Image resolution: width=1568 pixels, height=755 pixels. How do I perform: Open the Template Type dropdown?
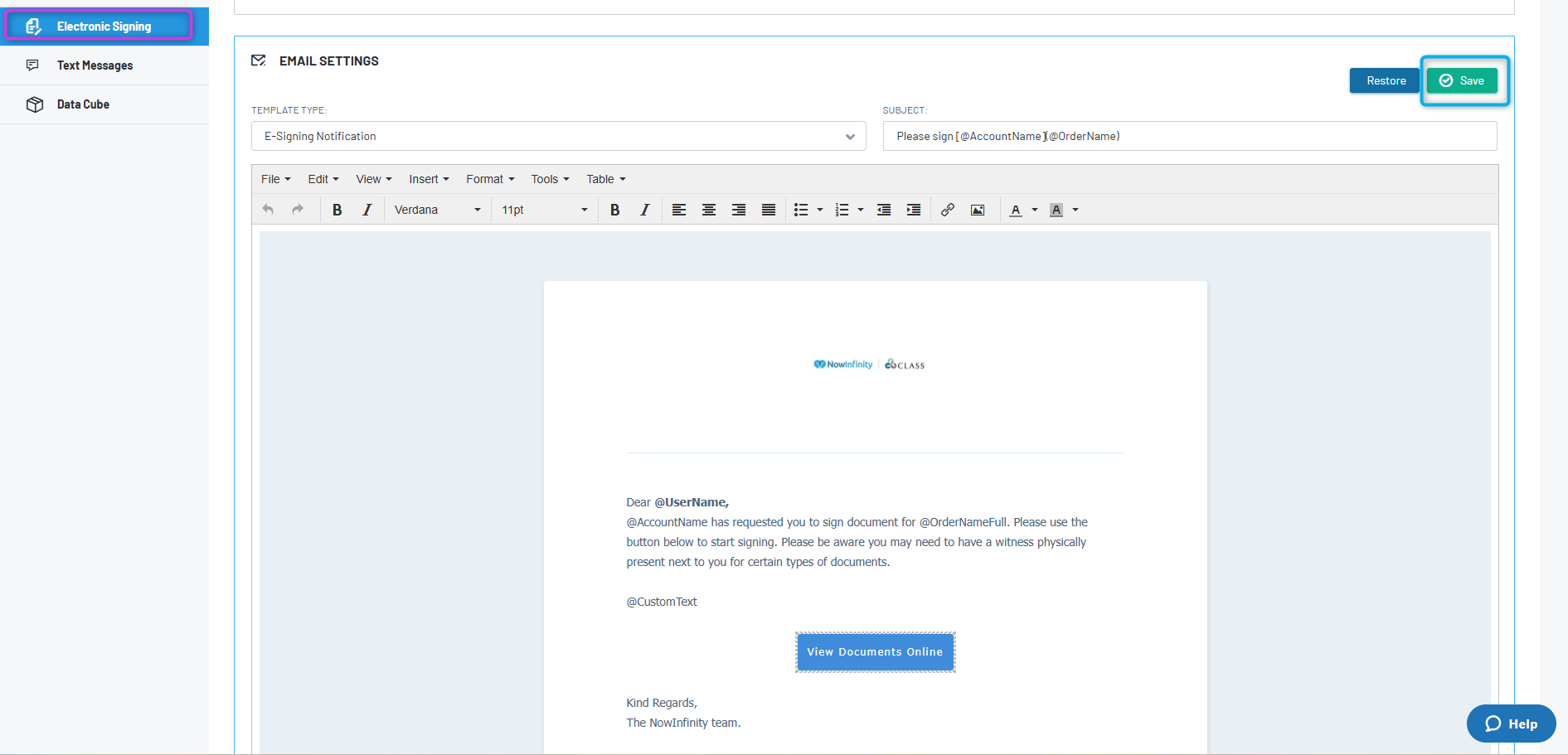(x=558, y=136)
